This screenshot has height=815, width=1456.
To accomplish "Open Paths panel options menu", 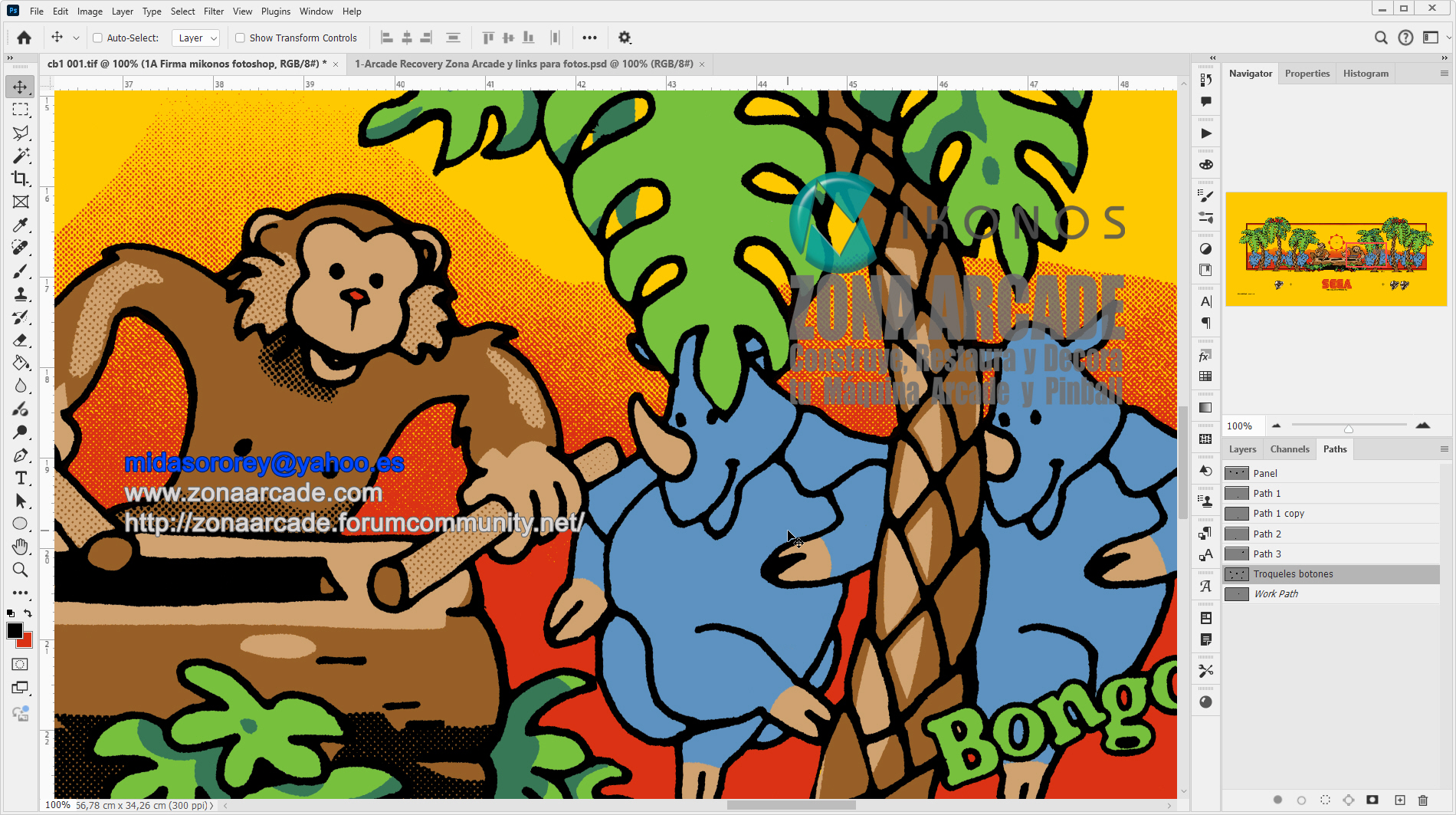I will (1445, 449).
